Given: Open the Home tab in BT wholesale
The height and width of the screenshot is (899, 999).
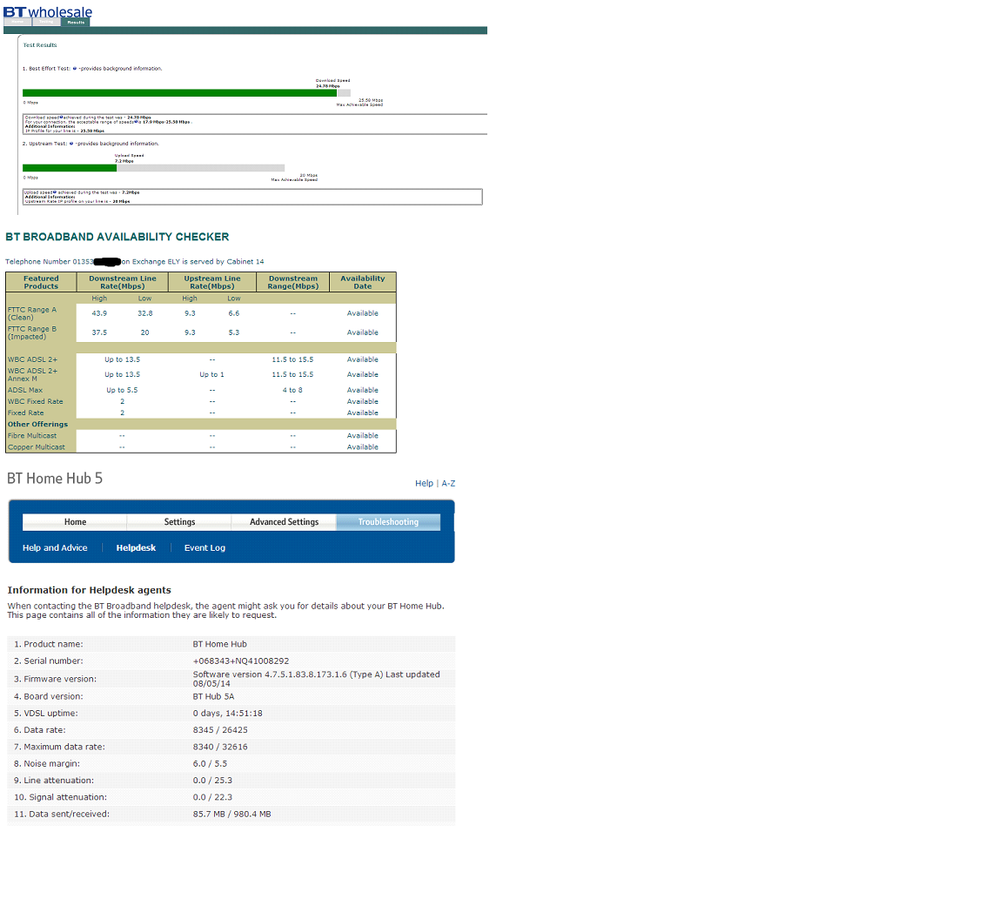Looking at the screenshot, I should coord(18,22).
